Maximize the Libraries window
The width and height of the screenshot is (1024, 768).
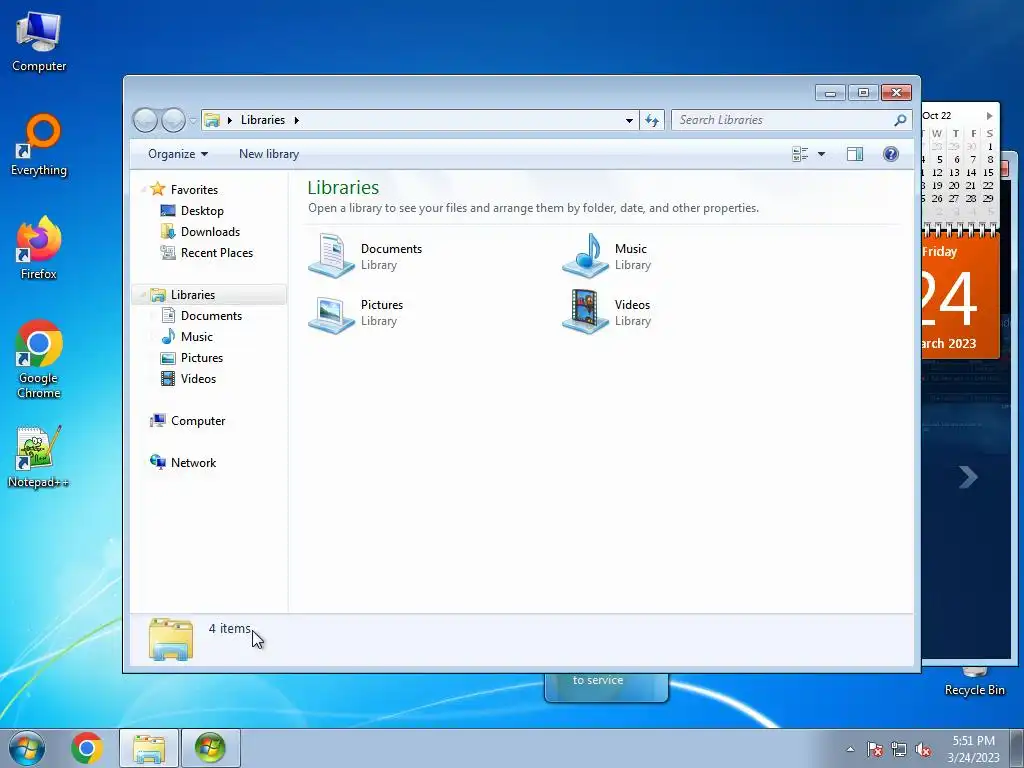[863, 93]
